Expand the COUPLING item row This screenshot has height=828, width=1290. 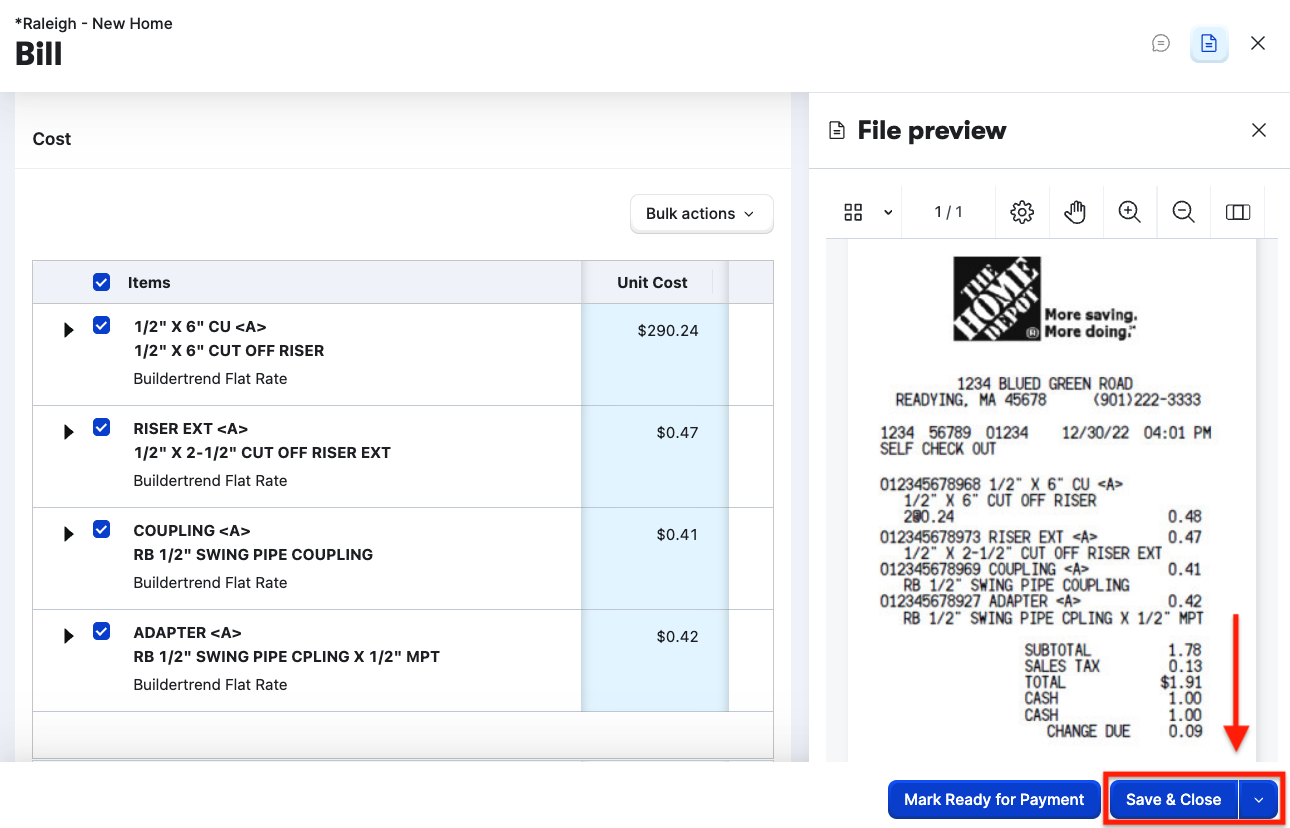click(x=68, y=534)
